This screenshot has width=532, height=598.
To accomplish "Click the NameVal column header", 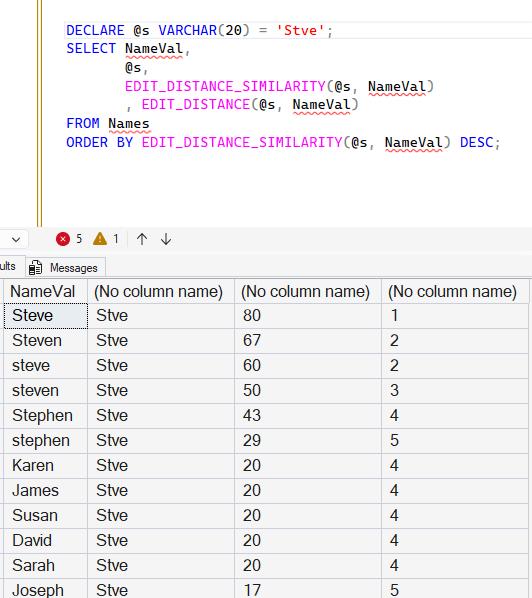I will 45,291.
